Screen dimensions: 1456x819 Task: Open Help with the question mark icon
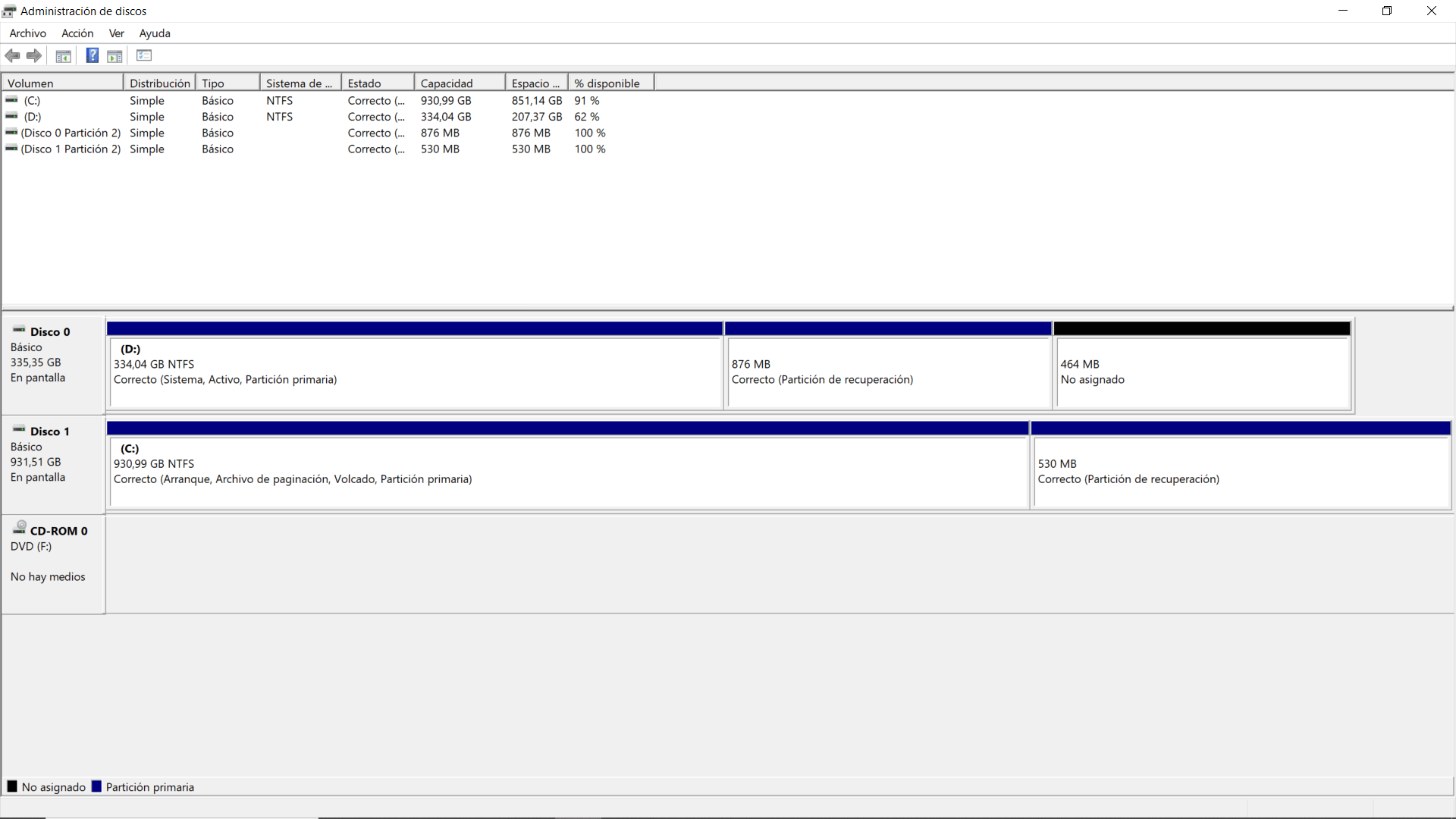tap(92, 55)
